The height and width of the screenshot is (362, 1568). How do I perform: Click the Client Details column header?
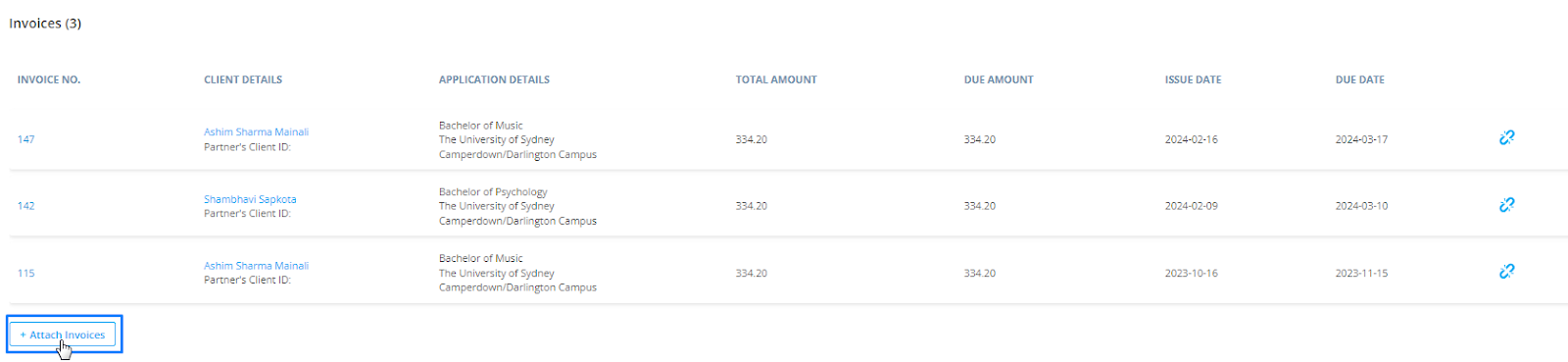tap(243, 79)
